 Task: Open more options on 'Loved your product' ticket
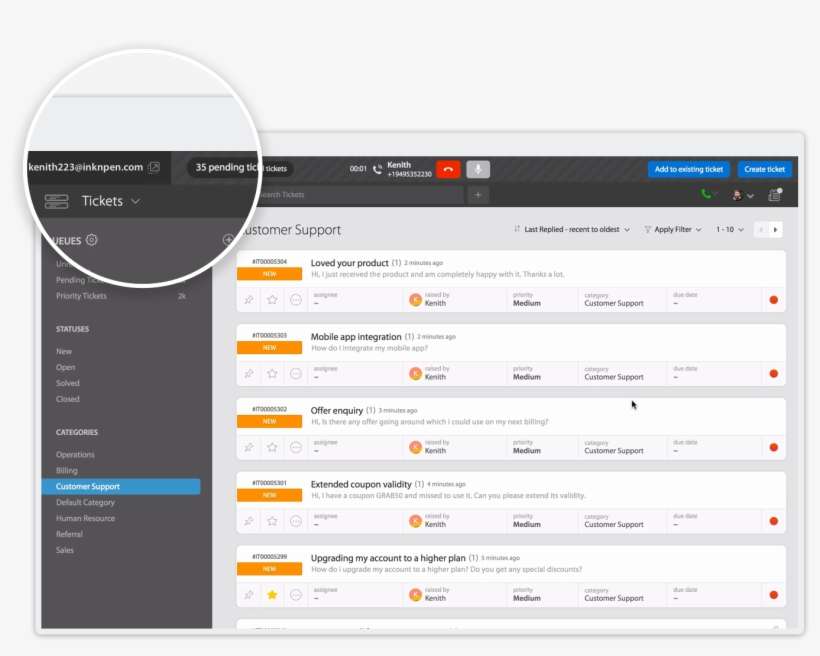[296, 300]
